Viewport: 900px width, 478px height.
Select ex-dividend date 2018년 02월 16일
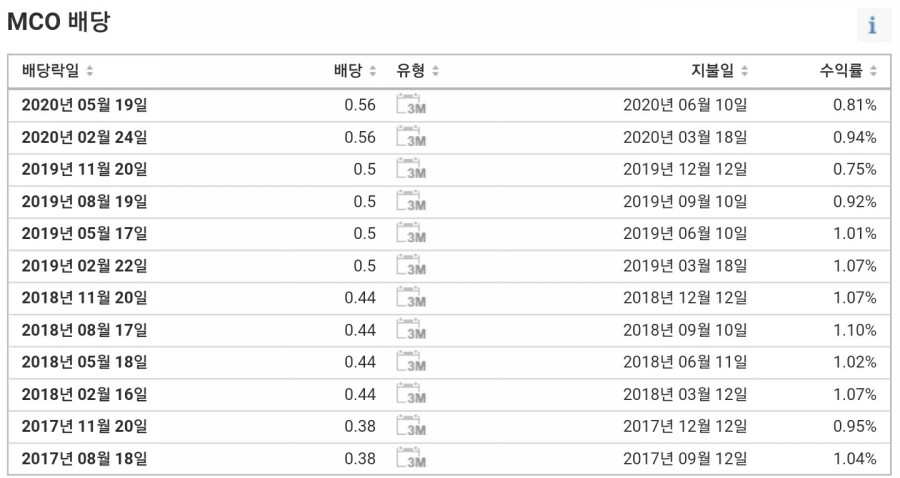(84, 394)
